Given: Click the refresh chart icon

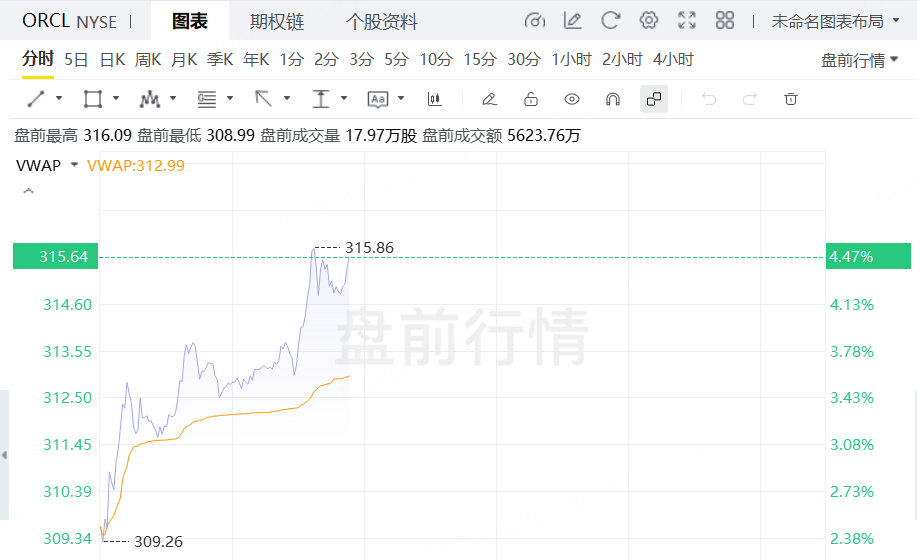Looking at the screenshot, I should tap(611, 21).
